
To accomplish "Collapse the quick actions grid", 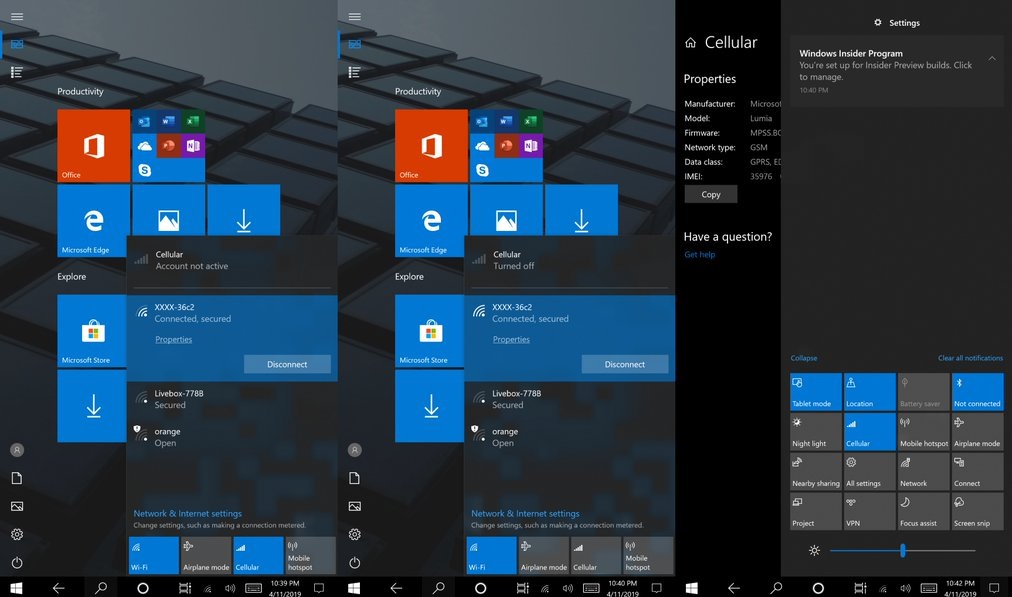I will point(804,358).
